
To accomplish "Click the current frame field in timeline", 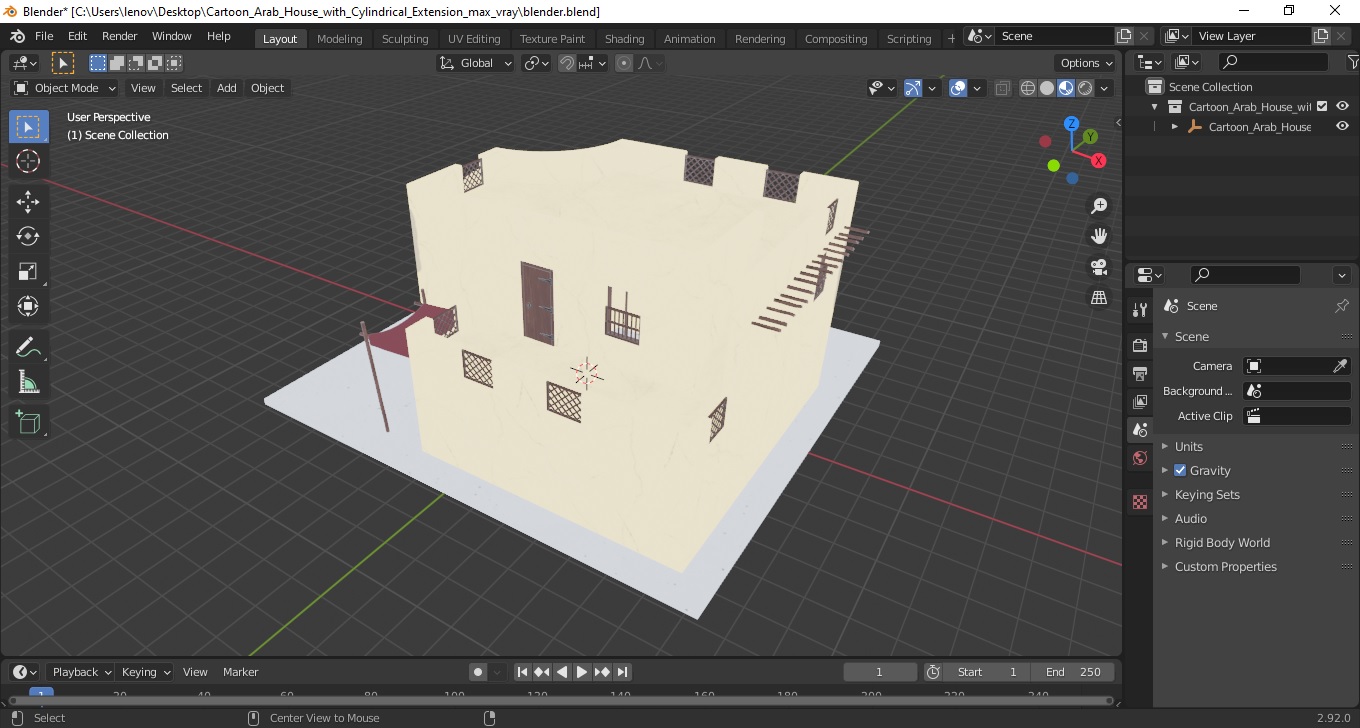I will 880,672.
